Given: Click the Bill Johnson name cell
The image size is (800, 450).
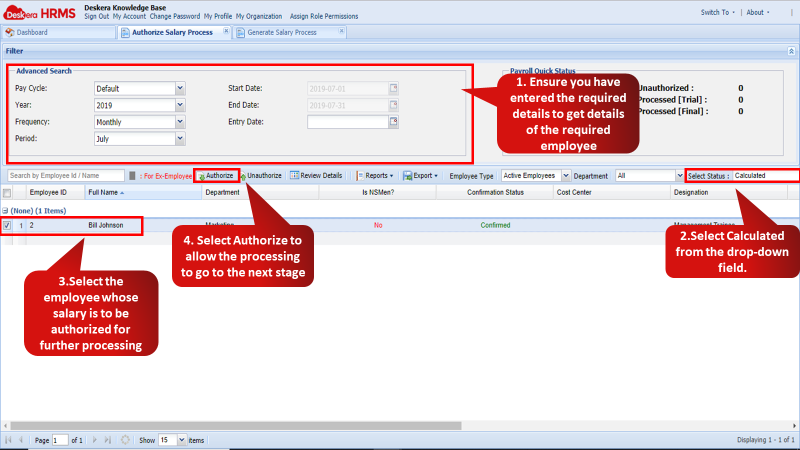Looking at the screenshot, I should pyautogui.click(x=106, y=225).
